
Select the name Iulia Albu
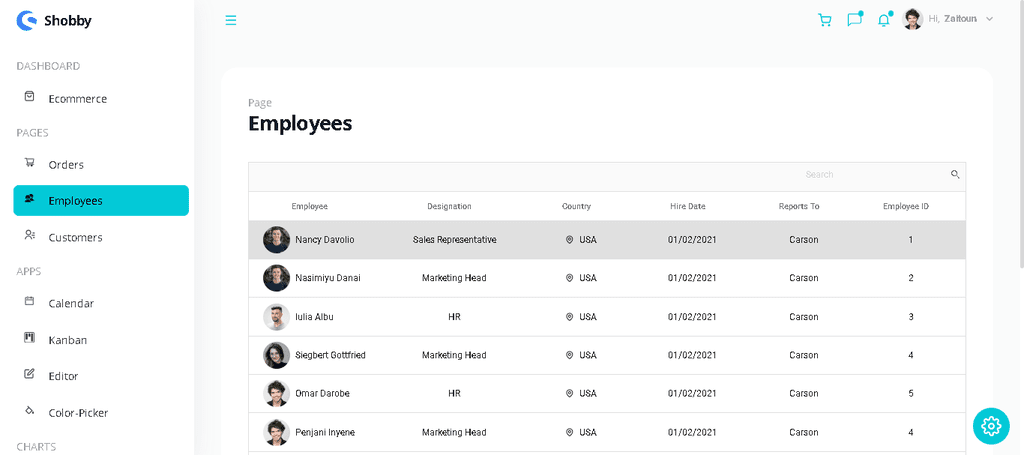(314, 317)
